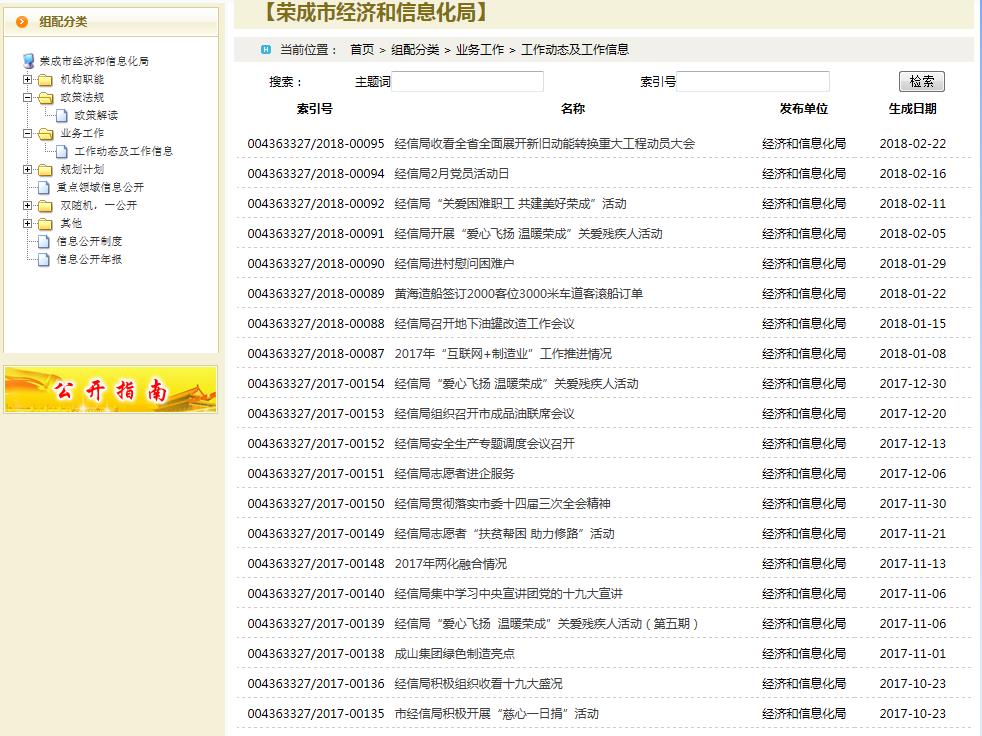Expand the 机构职能 tree node
This screenshot has width=982, height=736.
(28, 80)
